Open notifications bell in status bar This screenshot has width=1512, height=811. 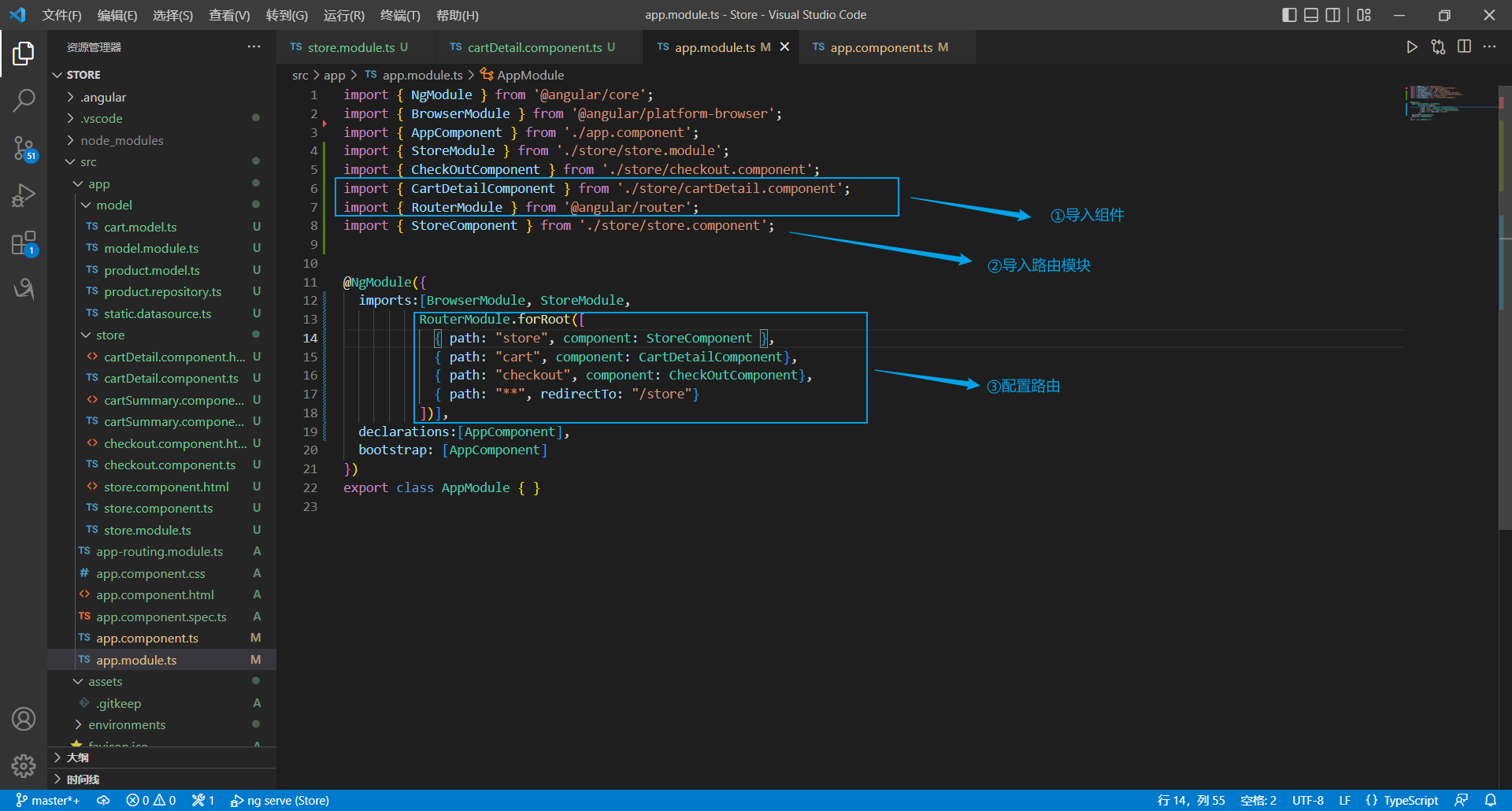[1491, 800]
